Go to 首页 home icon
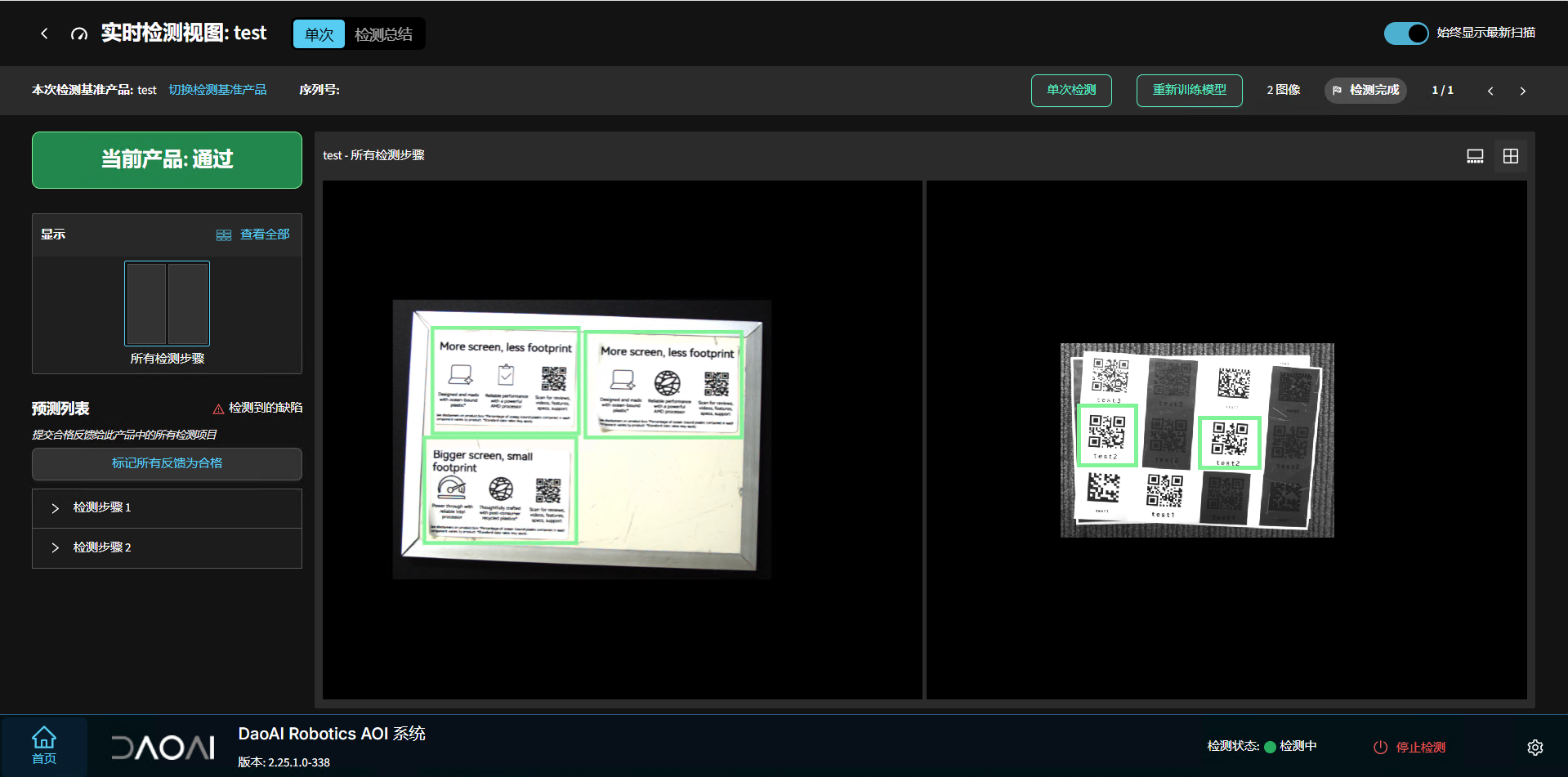 coord(44,745)
